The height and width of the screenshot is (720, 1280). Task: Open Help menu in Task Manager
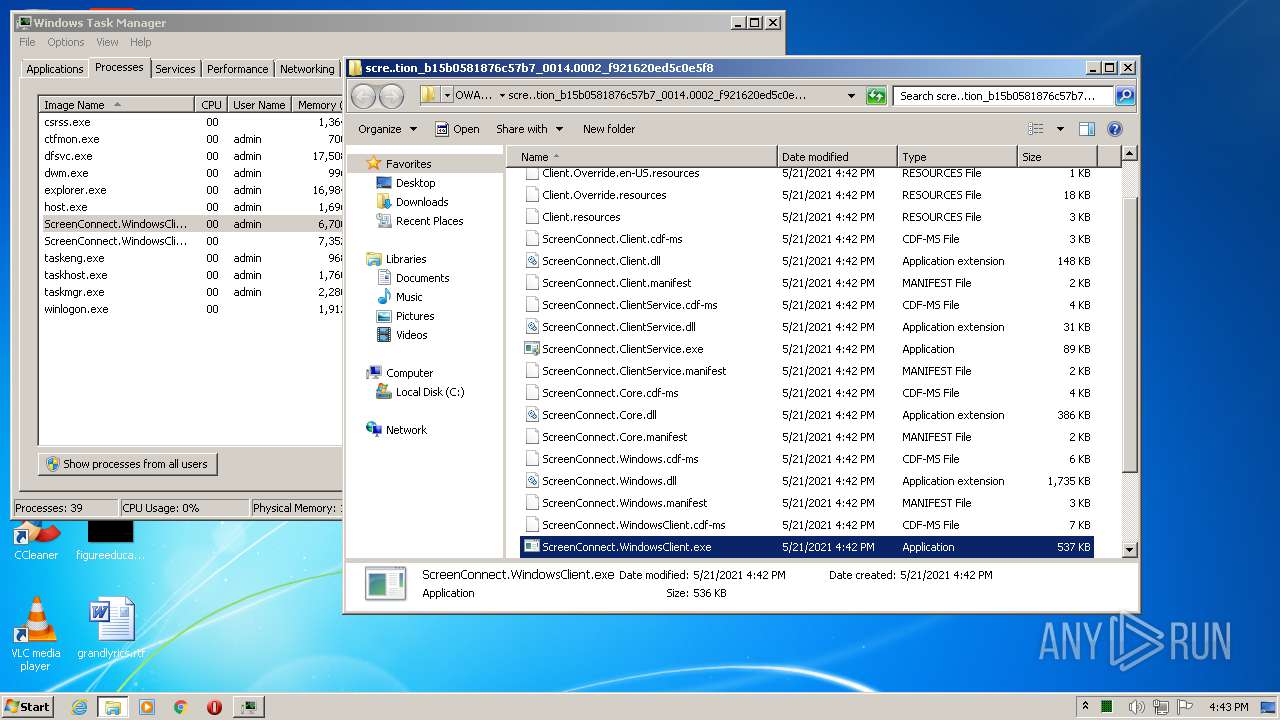tap(140, 42)
